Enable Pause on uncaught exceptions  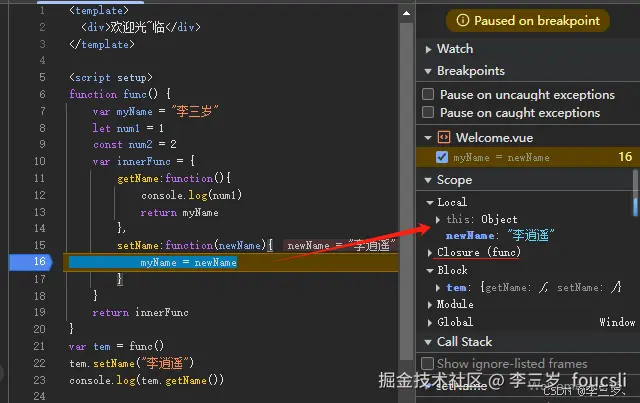point(428,94)
